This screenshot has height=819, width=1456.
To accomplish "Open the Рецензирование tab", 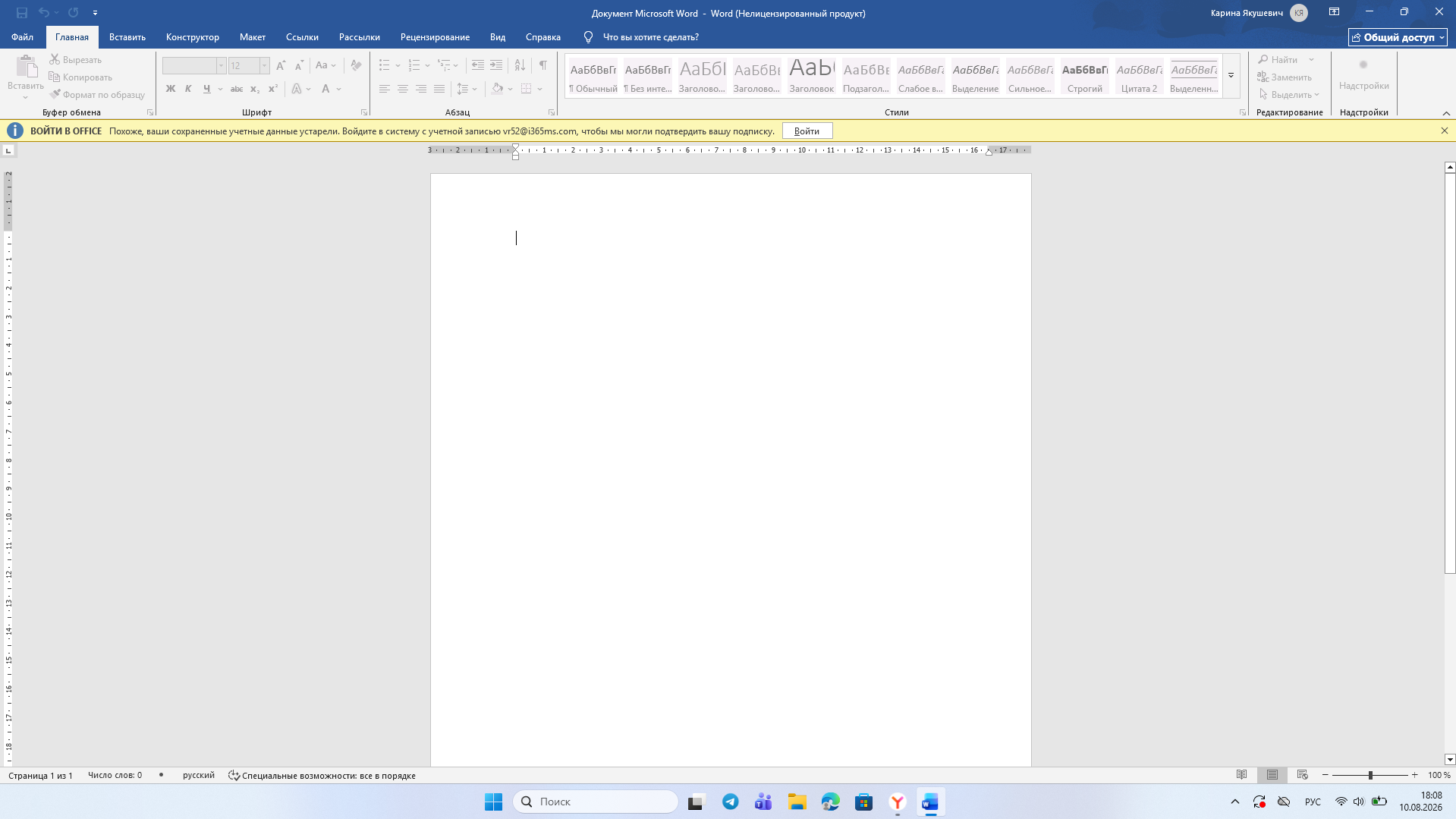I will [x=436, y=36].
